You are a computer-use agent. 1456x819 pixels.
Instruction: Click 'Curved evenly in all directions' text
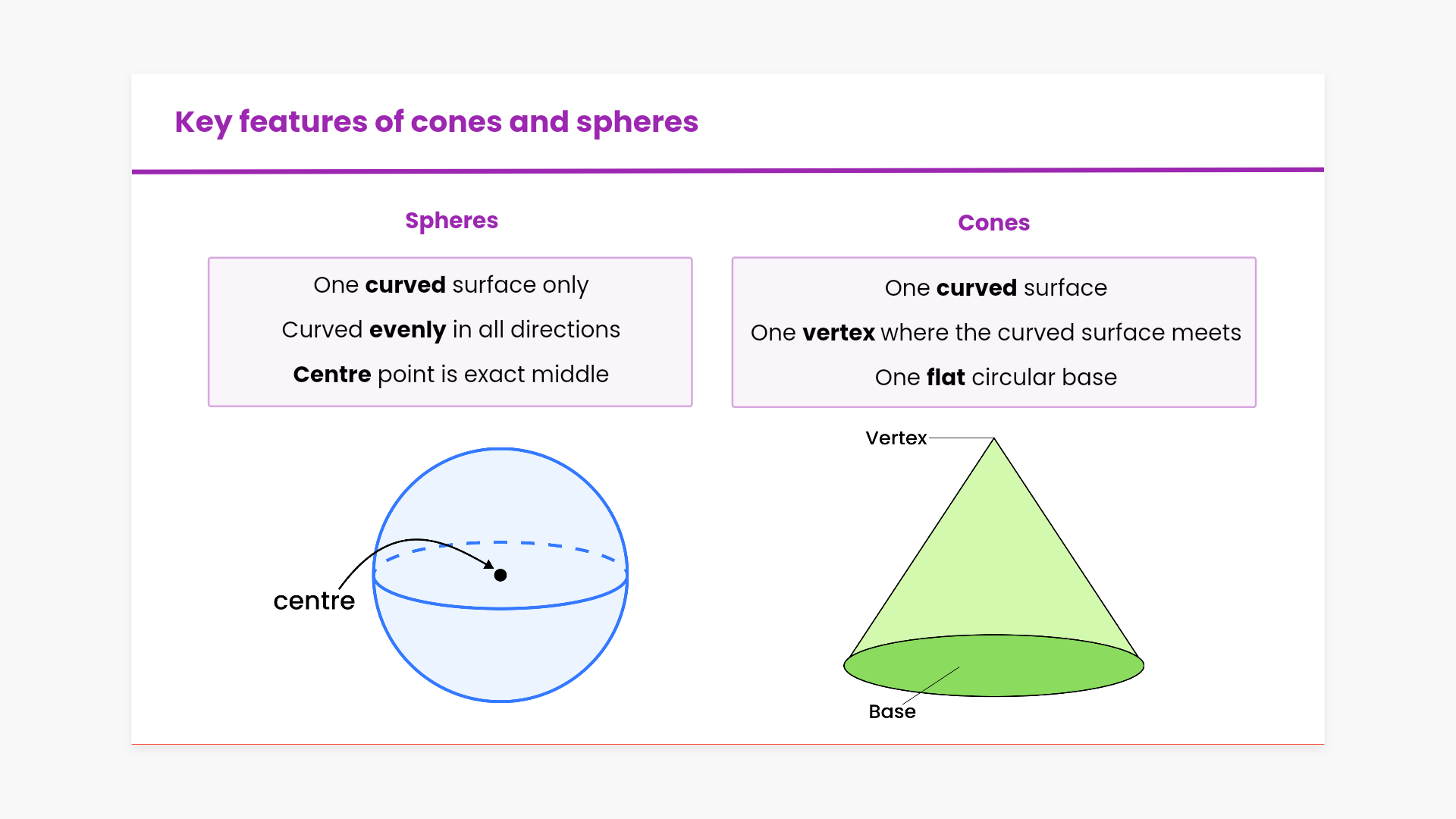(450, 330)
